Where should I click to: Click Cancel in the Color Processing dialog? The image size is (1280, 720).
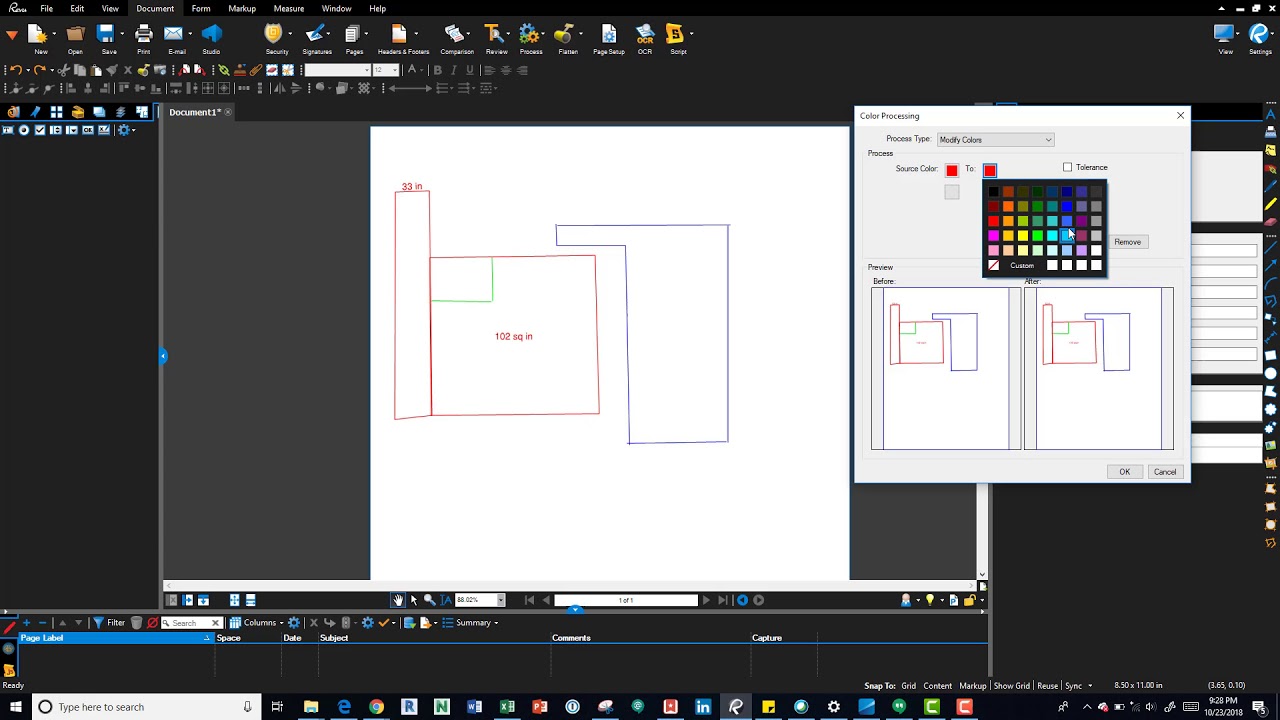(x=1164, y=472)
